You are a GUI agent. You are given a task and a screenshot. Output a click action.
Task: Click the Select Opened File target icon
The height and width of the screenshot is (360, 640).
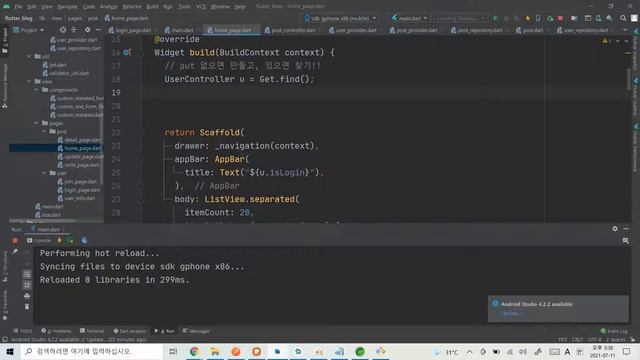click(x=62, y=30)
